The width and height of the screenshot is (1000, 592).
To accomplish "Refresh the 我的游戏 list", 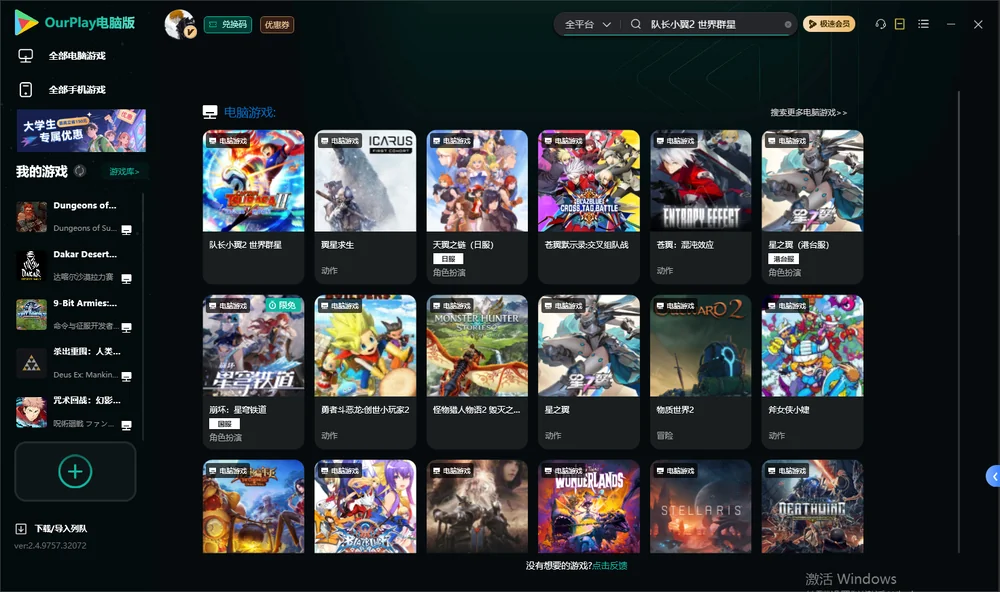I will point(80,171).
